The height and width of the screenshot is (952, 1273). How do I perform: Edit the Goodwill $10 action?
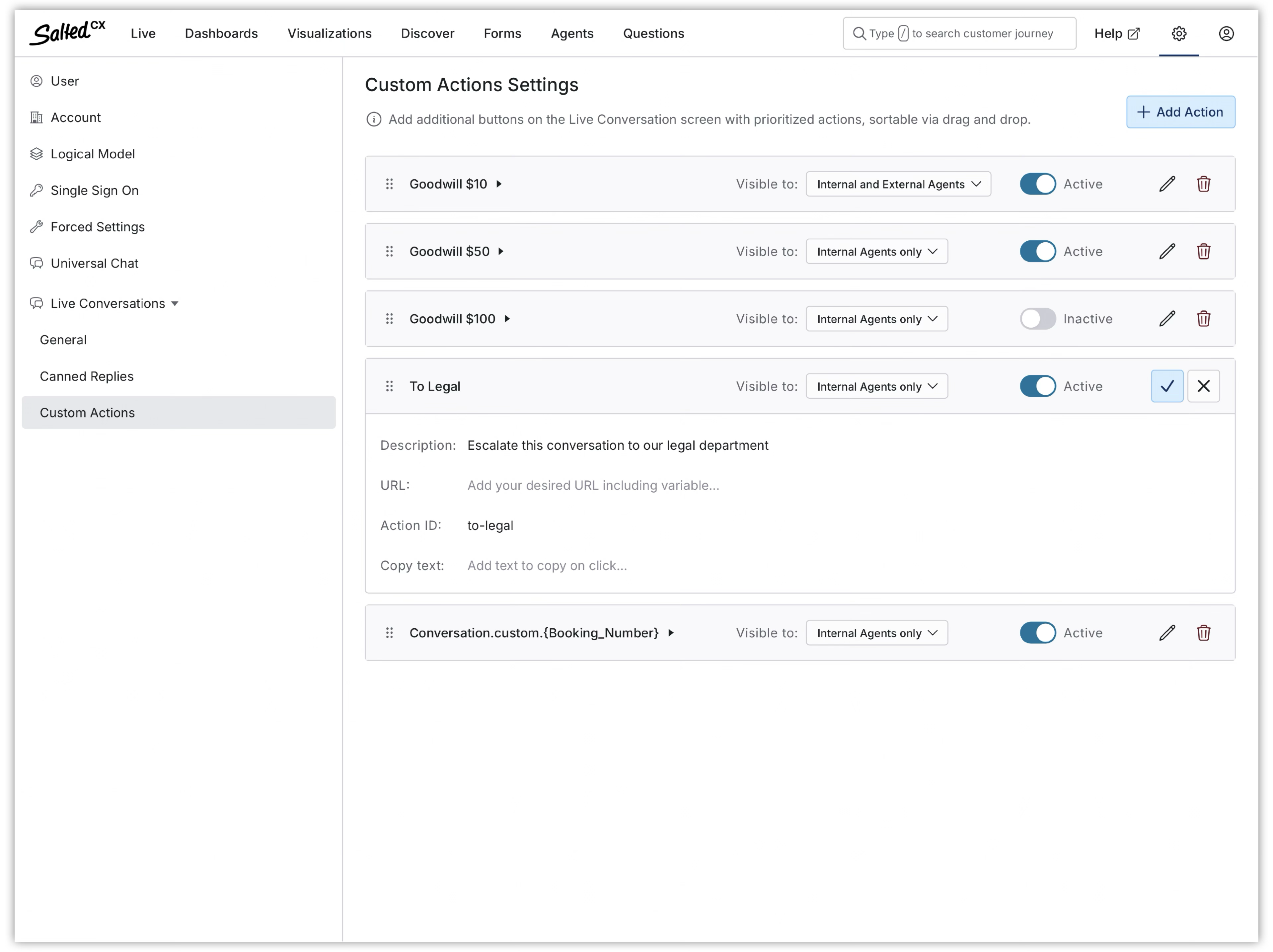(x=1166, y=184)
